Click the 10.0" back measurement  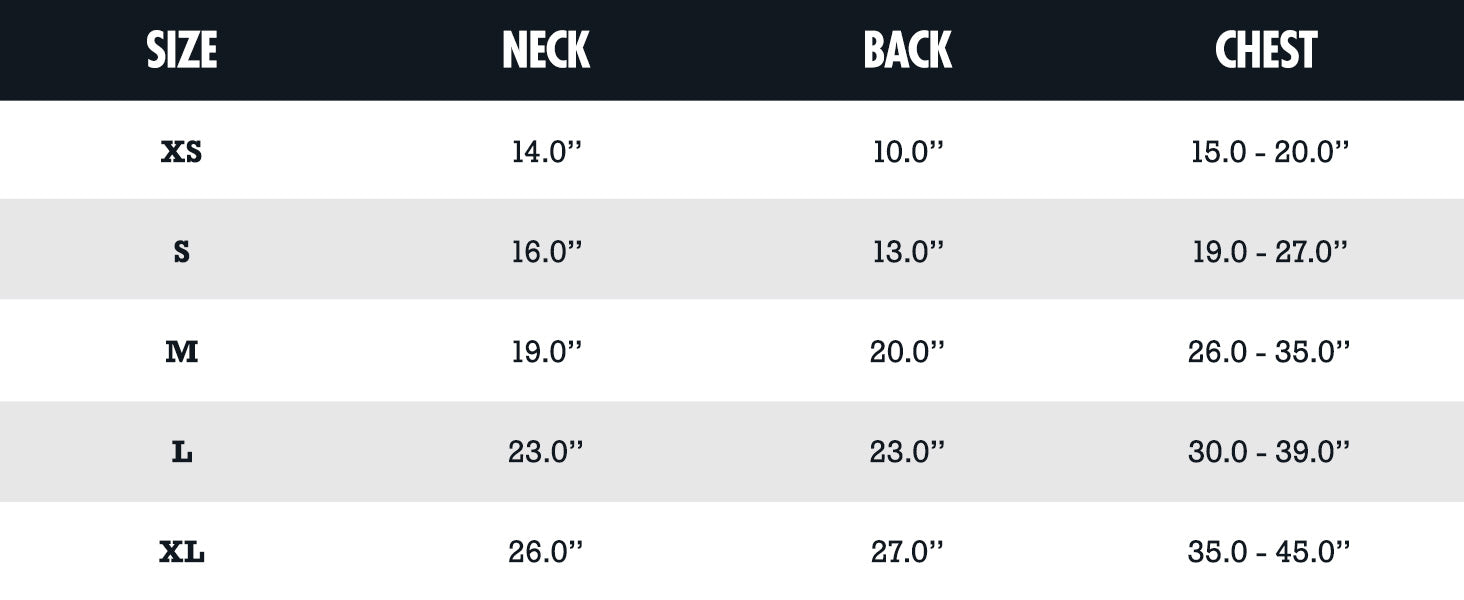907,152
